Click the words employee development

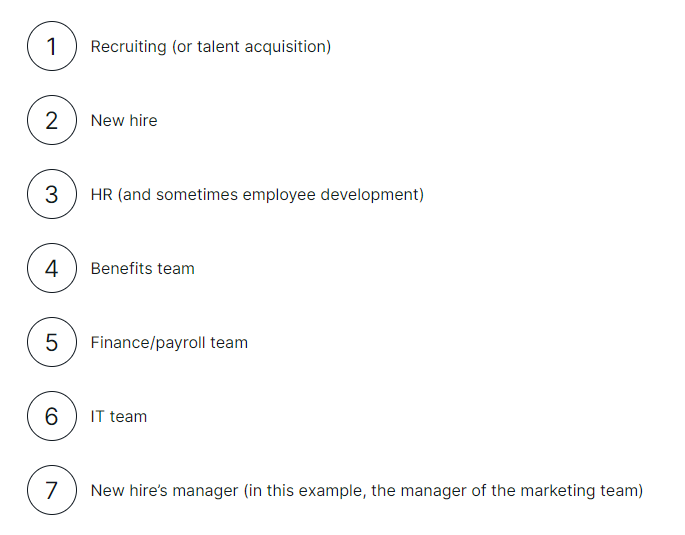331,195
